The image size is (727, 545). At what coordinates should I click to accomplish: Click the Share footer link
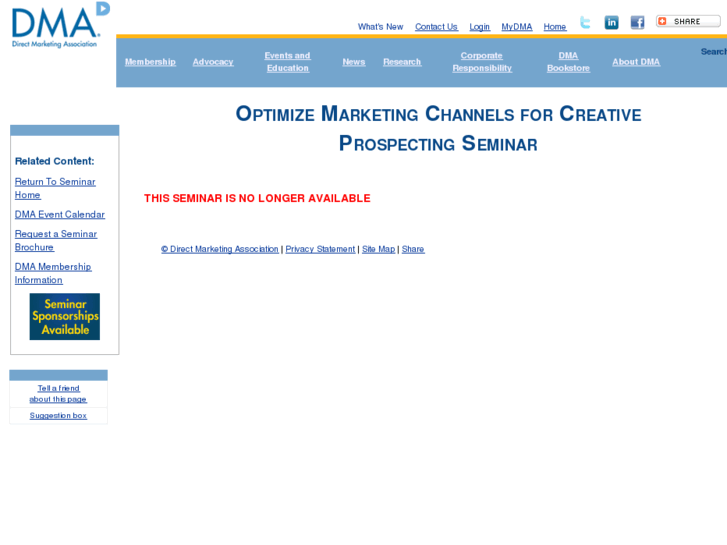(413, 249)
